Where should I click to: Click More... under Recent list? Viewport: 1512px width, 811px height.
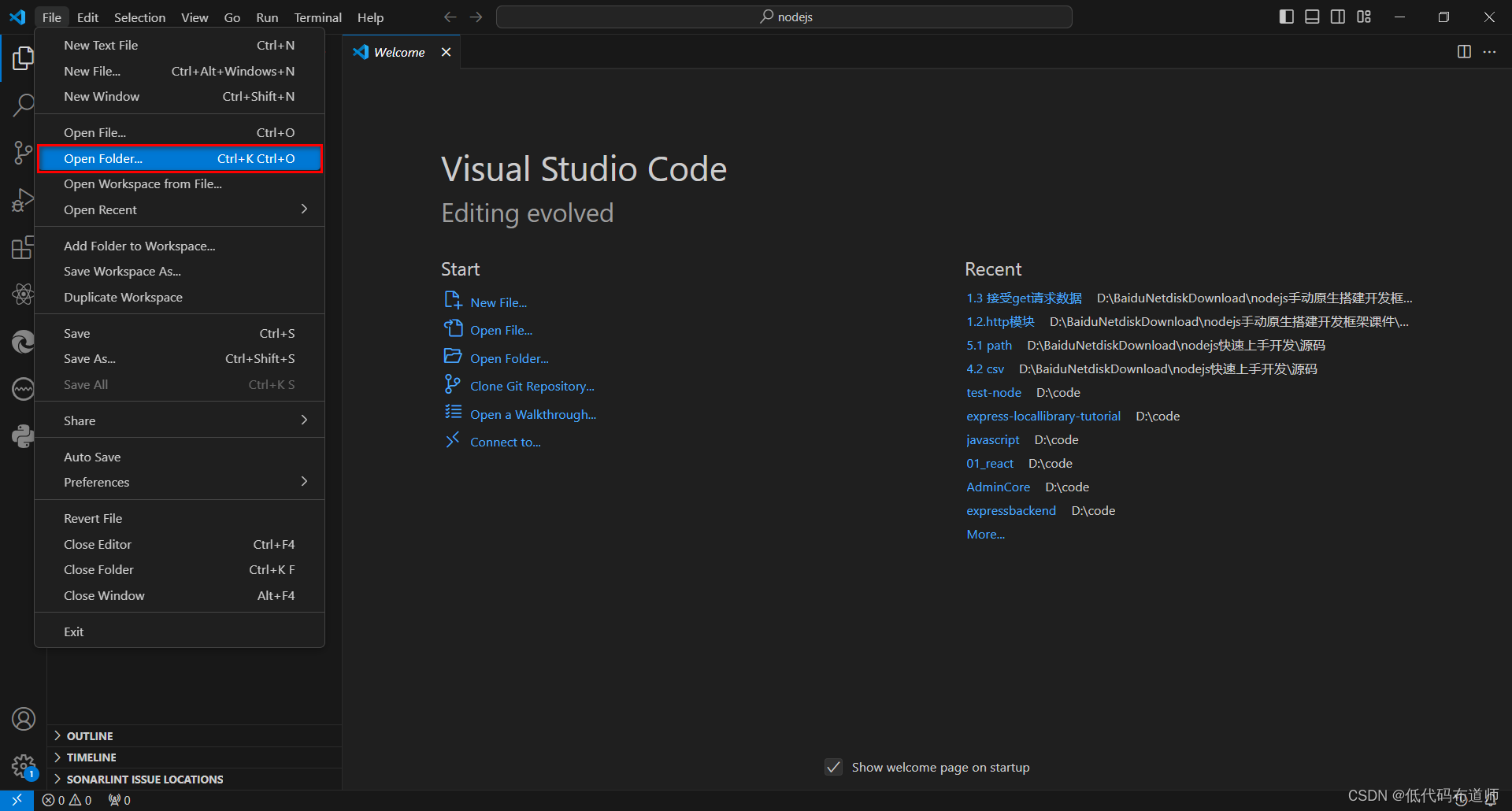click(x=986, y=534)
